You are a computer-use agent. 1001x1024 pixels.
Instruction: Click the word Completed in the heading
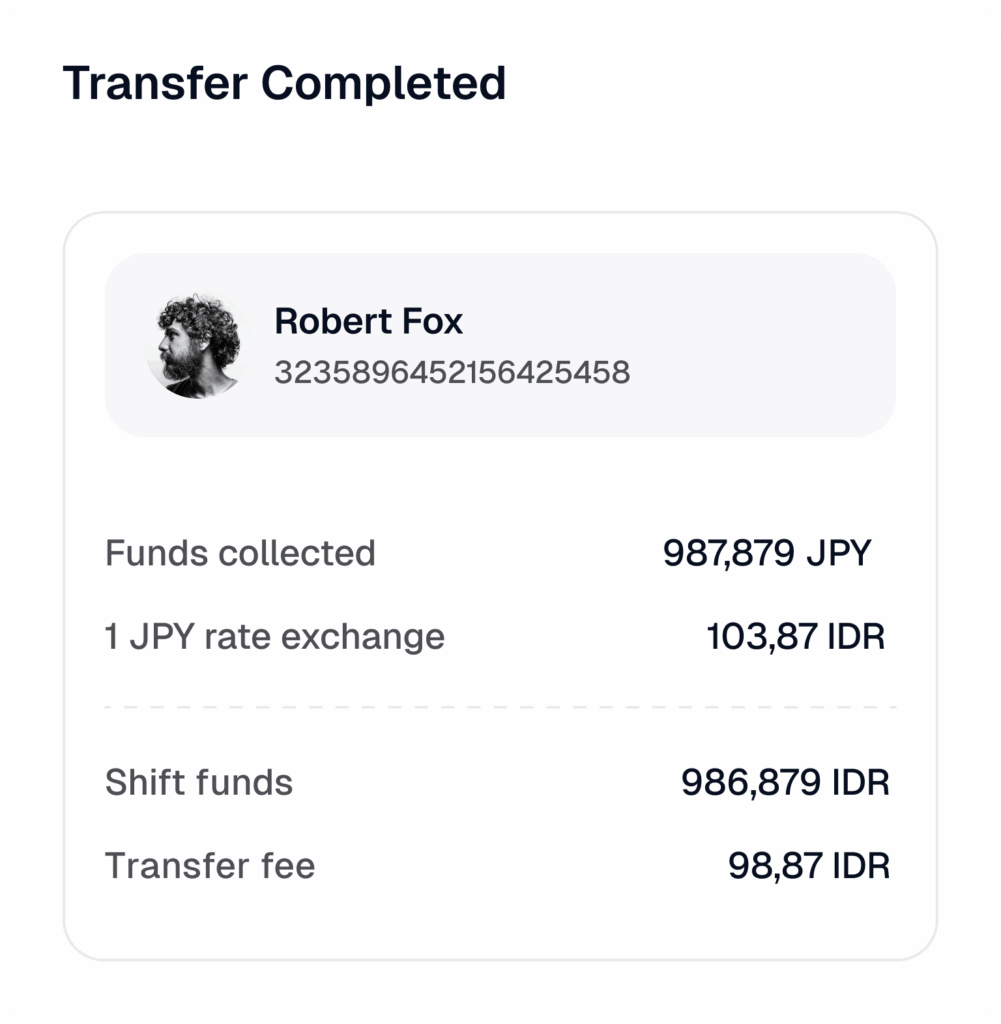click(384, 83)
